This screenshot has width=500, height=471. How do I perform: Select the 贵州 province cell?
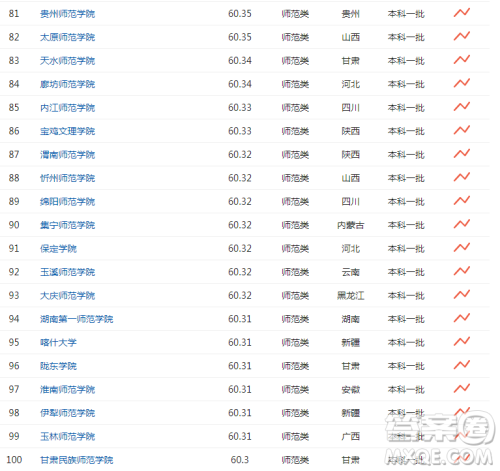tap(350, 14)
